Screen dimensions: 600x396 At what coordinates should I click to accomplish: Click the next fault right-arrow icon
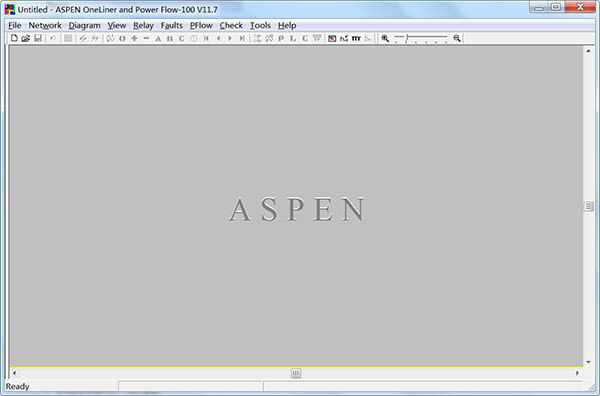pyautogui.click(x=230, y=38)
